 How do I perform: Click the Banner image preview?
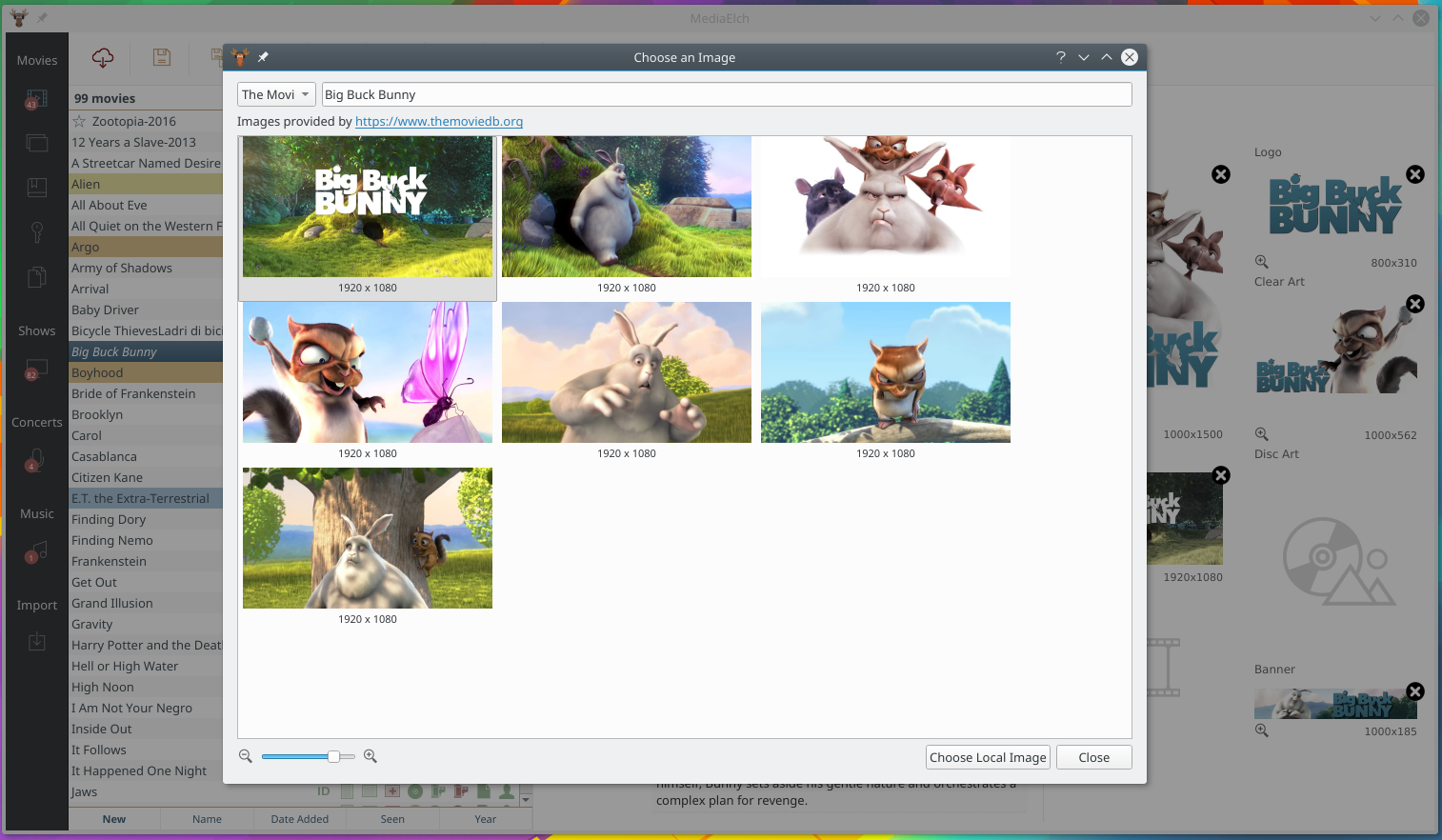1335,704
